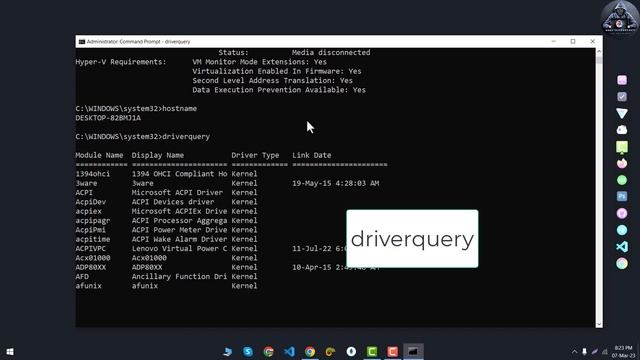Open the orange Camtasia recorder taskbar icon
The image size is (640, 360).
[x=393, y=351]
